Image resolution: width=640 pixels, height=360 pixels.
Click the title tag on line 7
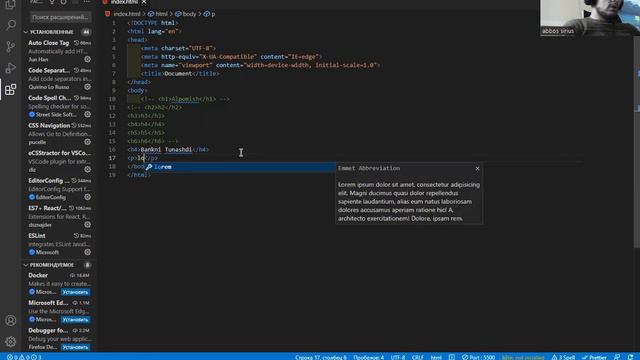(x=180, y=74)
